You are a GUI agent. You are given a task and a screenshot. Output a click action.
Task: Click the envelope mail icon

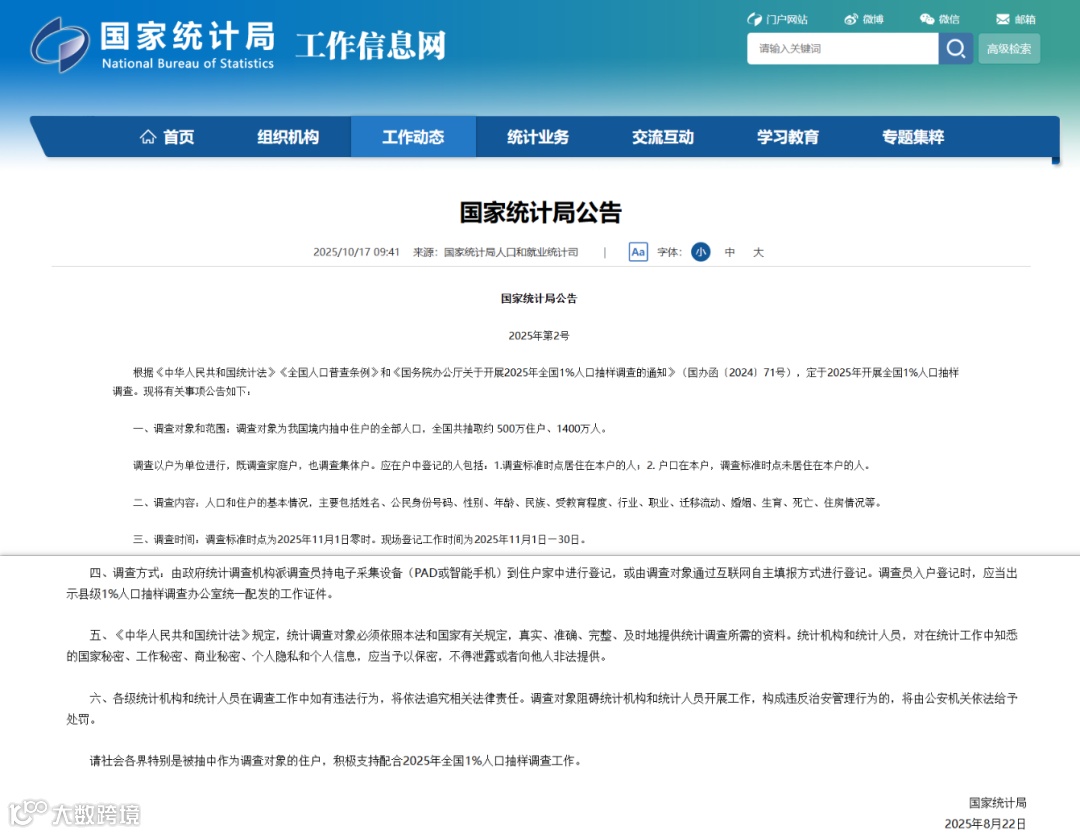pos(1003,19)
